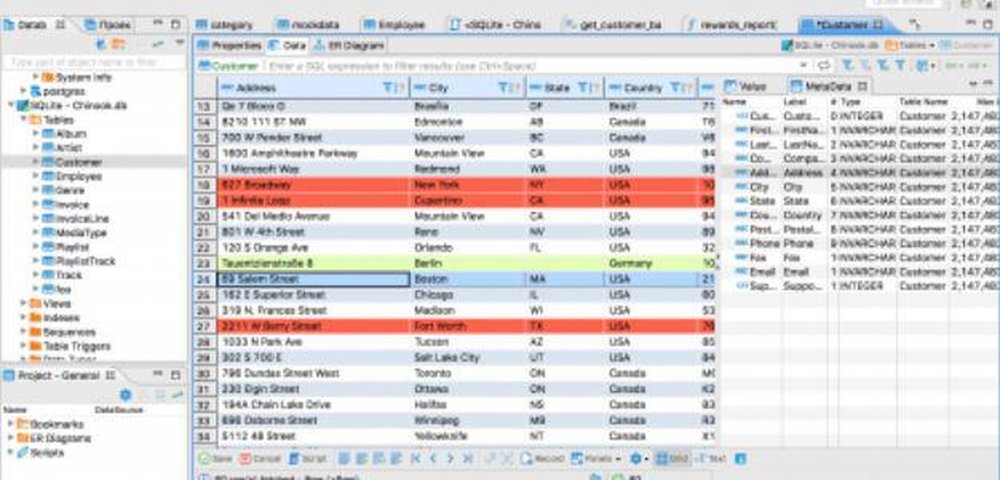Select the Address row in MetaData panel
This screenshot has width=1000, height=480.
pyautogui.click(x=860, y=172)
